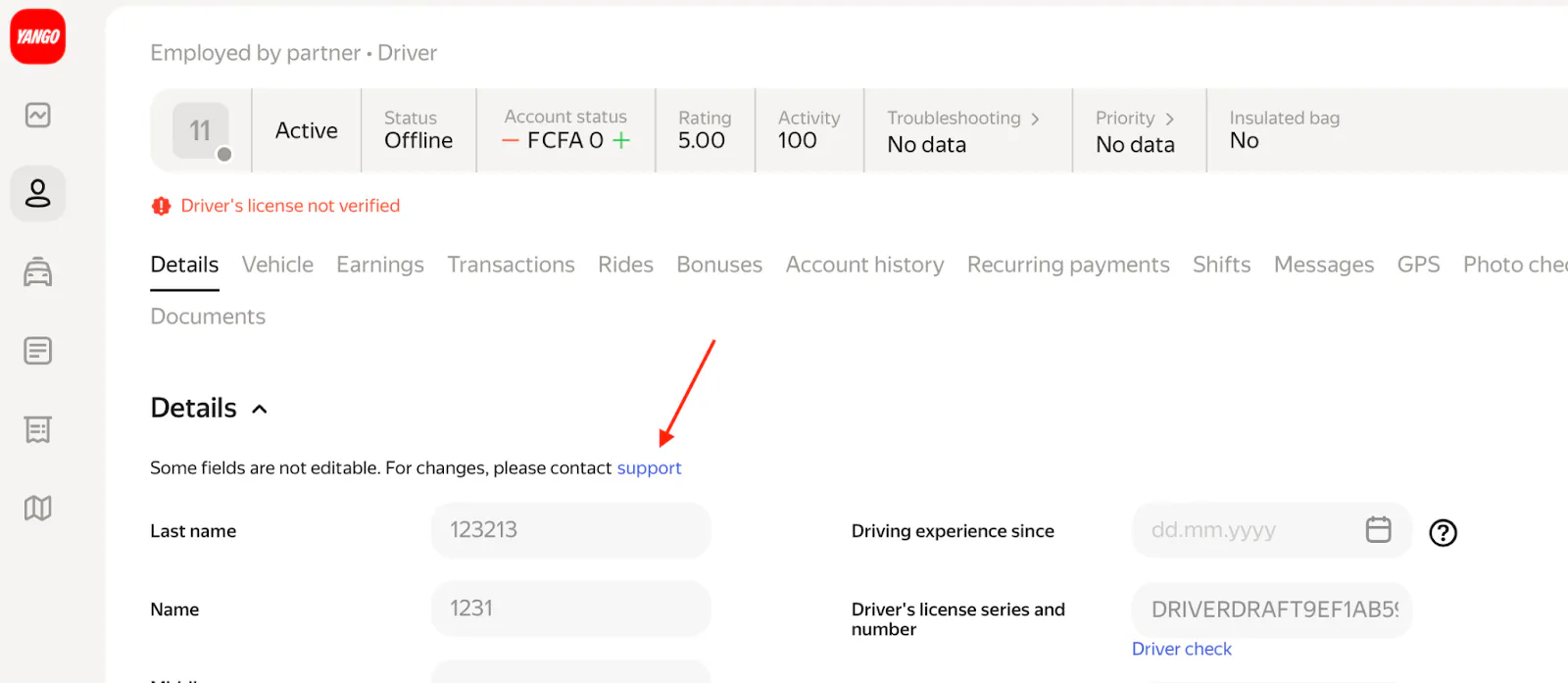This screenshot has width=1568, height=683.
Task: Open the GPS tab
Action: tap(1418, 265)
